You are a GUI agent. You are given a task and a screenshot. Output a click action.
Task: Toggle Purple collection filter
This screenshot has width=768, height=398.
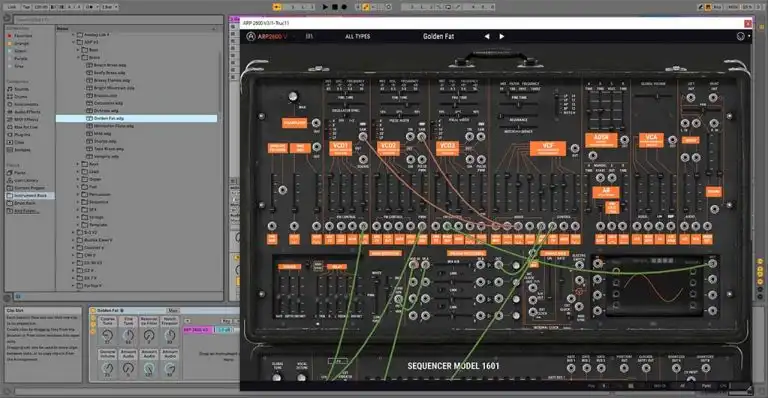pos(20,59)
